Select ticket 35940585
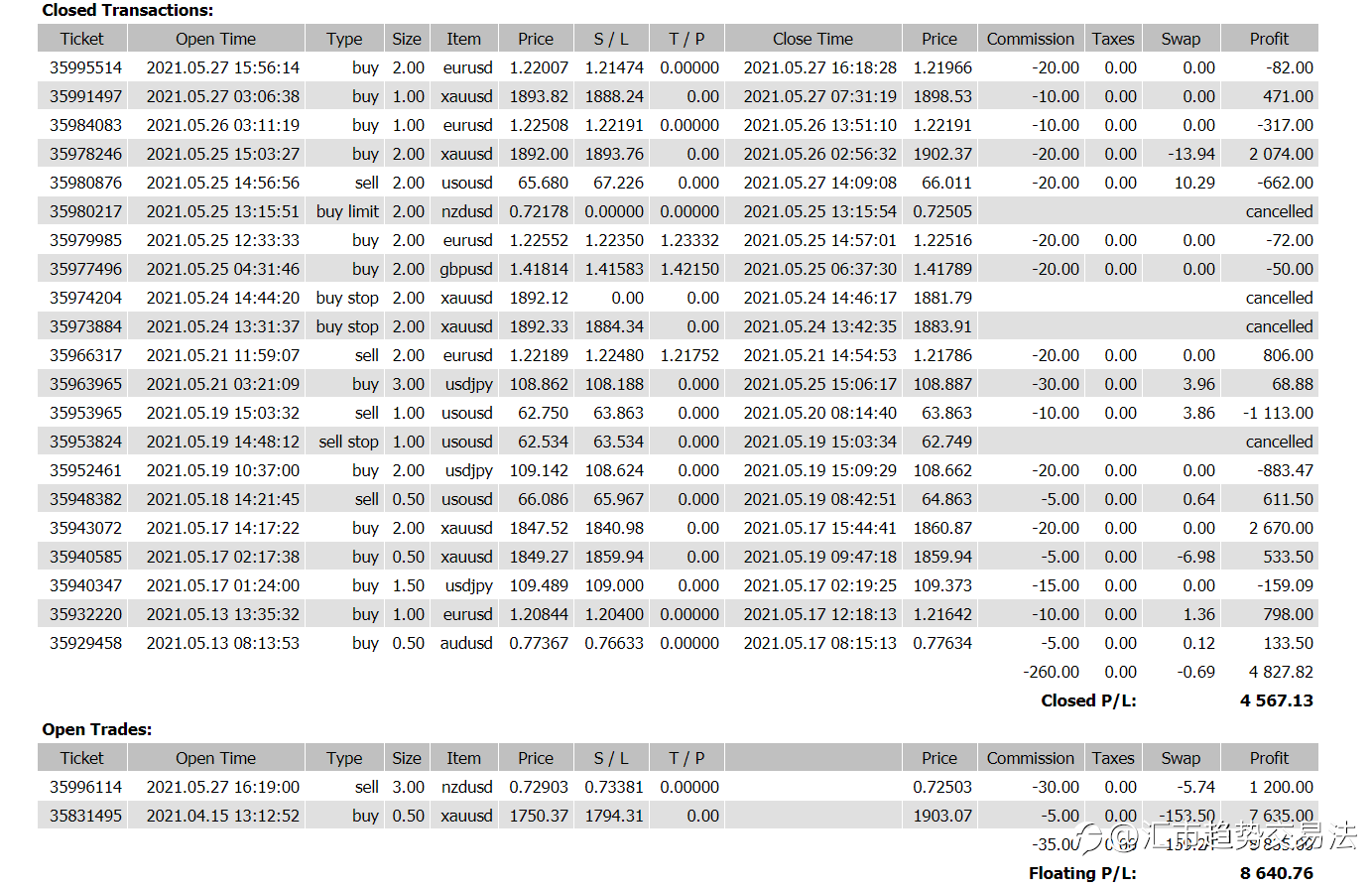 tap(86, 557)
